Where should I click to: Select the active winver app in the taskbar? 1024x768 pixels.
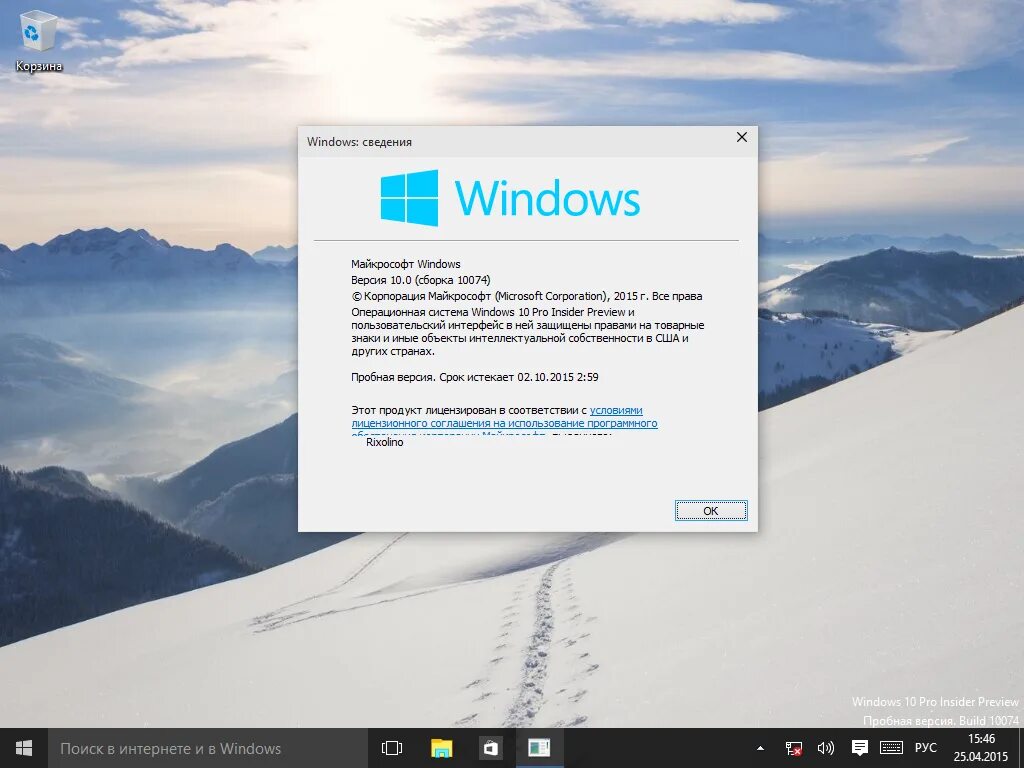click(x=539, y=748)
